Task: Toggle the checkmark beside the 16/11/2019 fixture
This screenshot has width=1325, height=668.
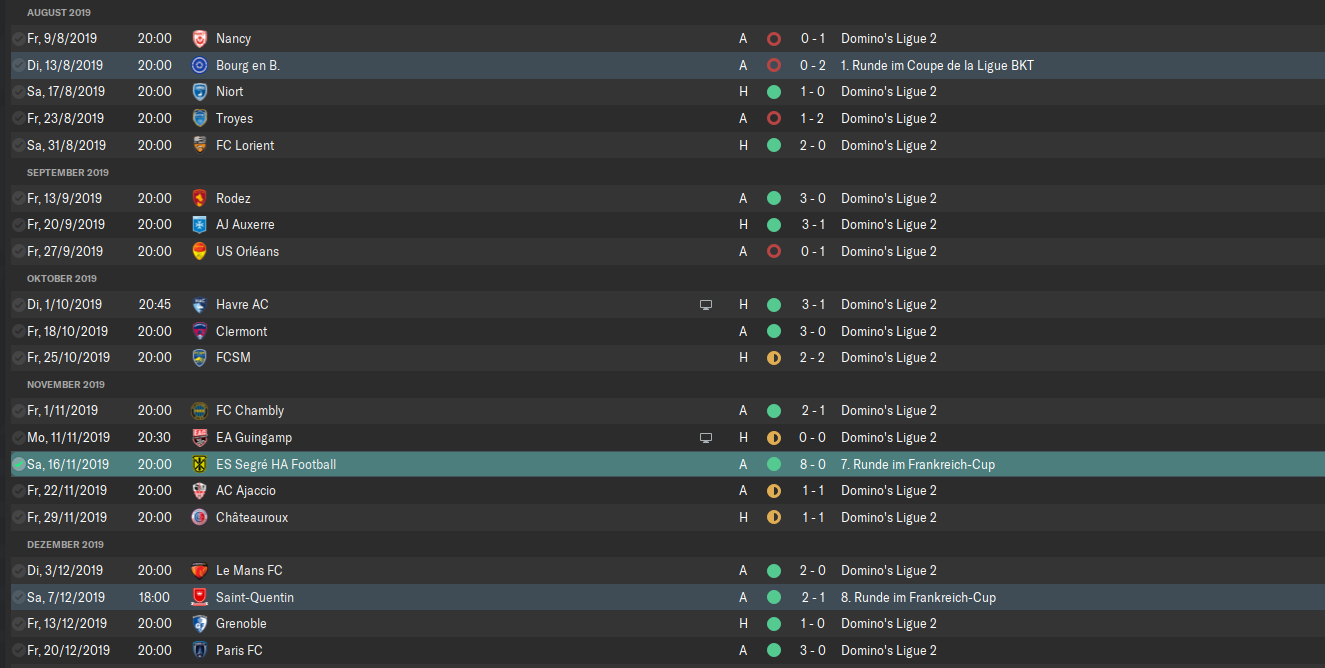Action: pyautogui.click(x=19, y=464)
